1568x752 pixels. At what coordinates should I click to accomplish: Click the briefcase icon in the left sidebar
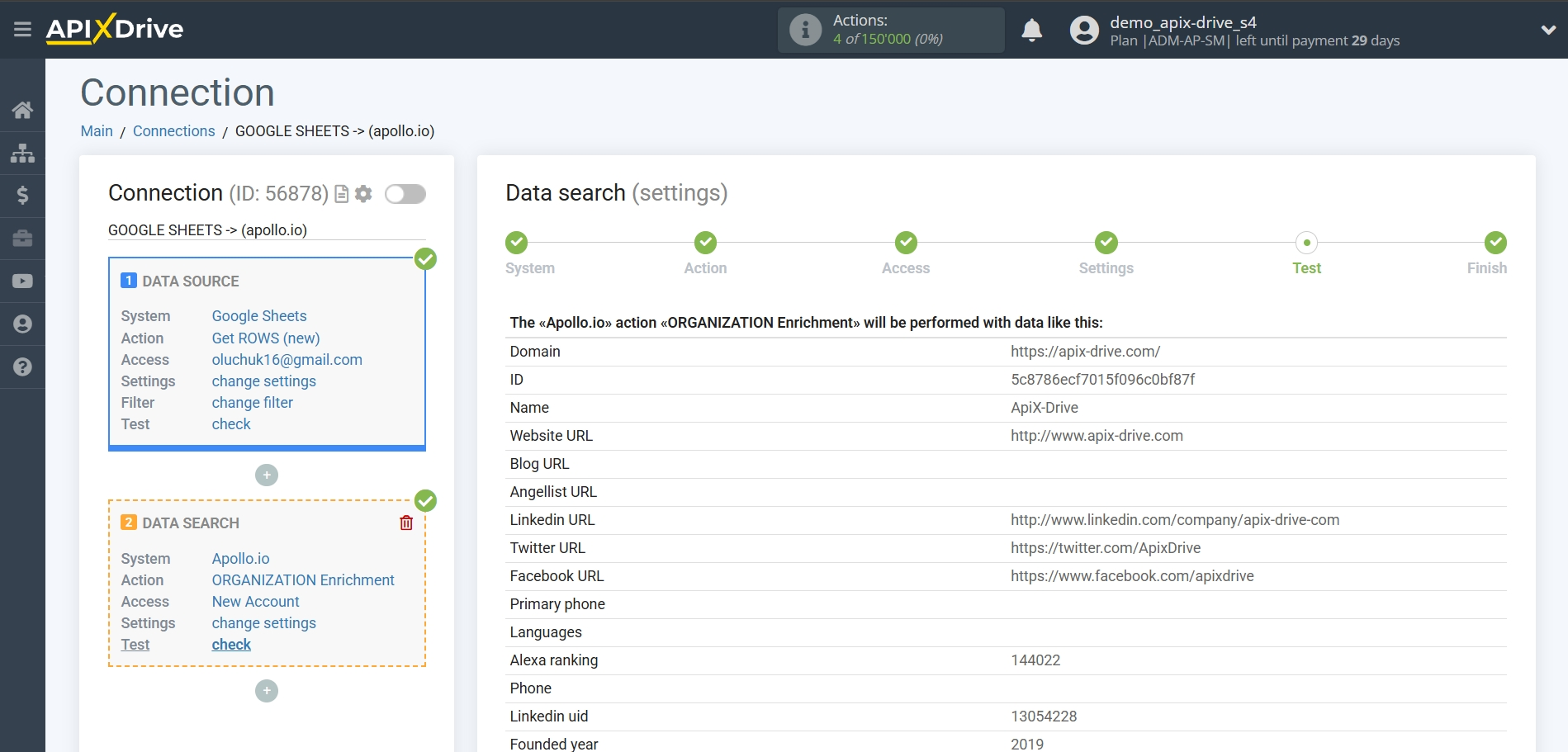(22, 239)
